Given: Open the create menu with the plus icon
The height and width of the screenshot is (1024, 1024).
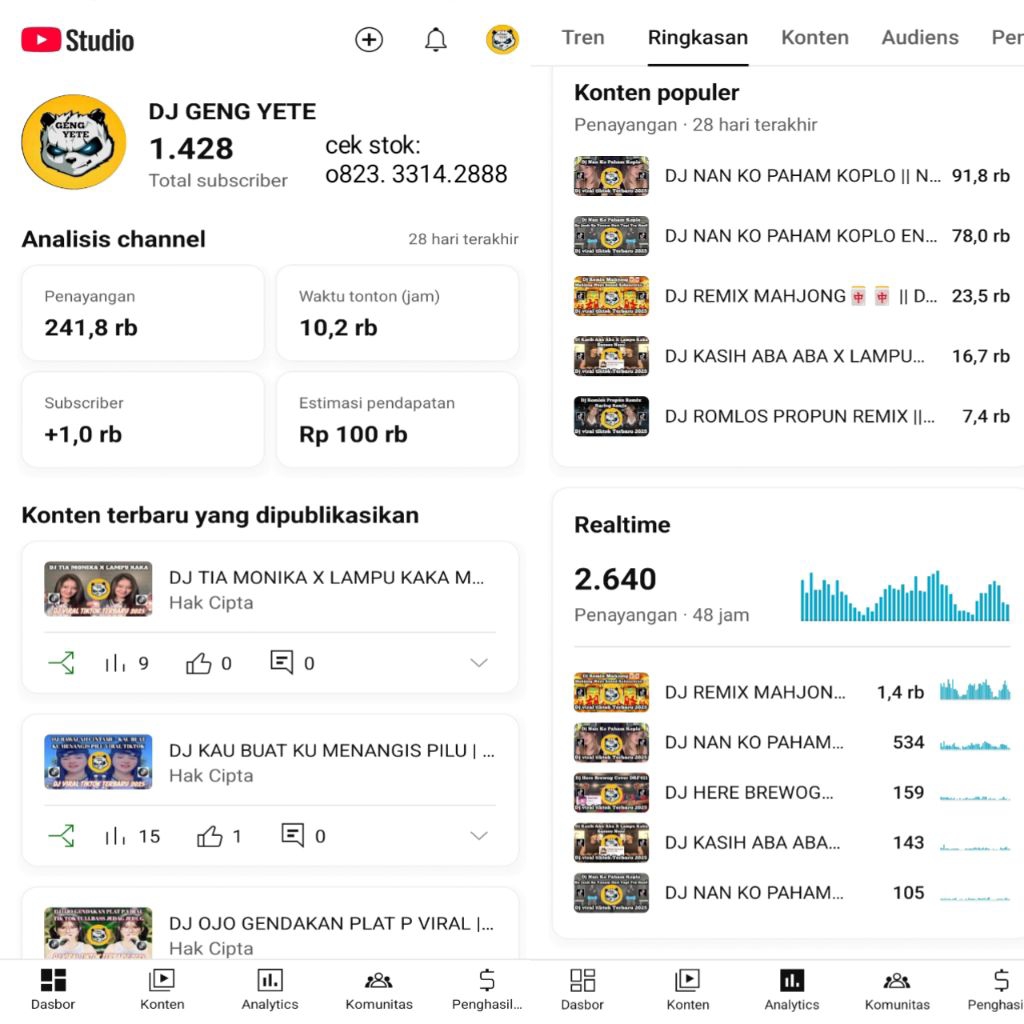Looking at the screenshot, I should coord(369,40).
